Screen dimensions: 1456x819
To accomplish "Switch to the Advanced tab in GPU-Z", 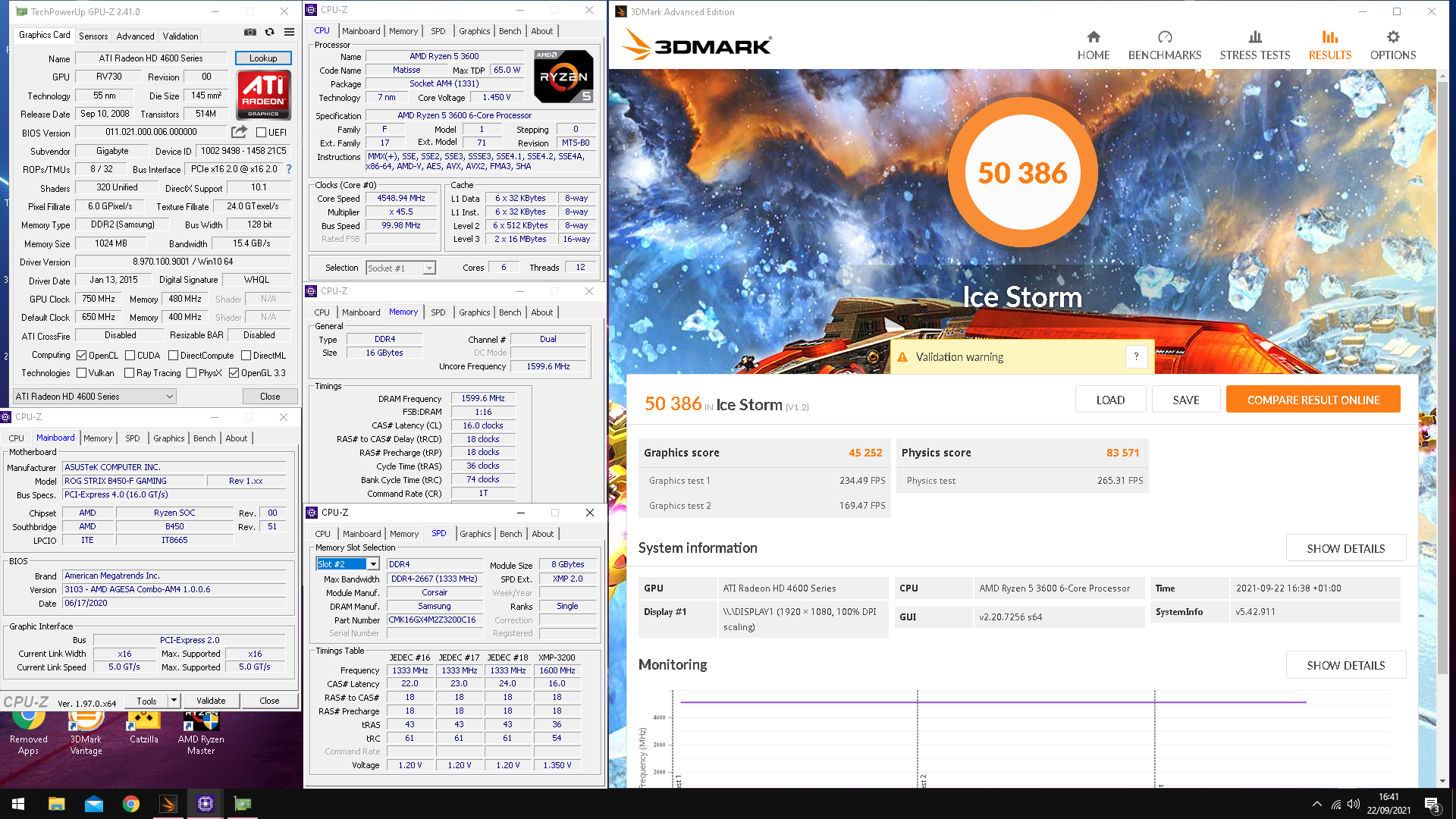I will (x=135, y=36).
